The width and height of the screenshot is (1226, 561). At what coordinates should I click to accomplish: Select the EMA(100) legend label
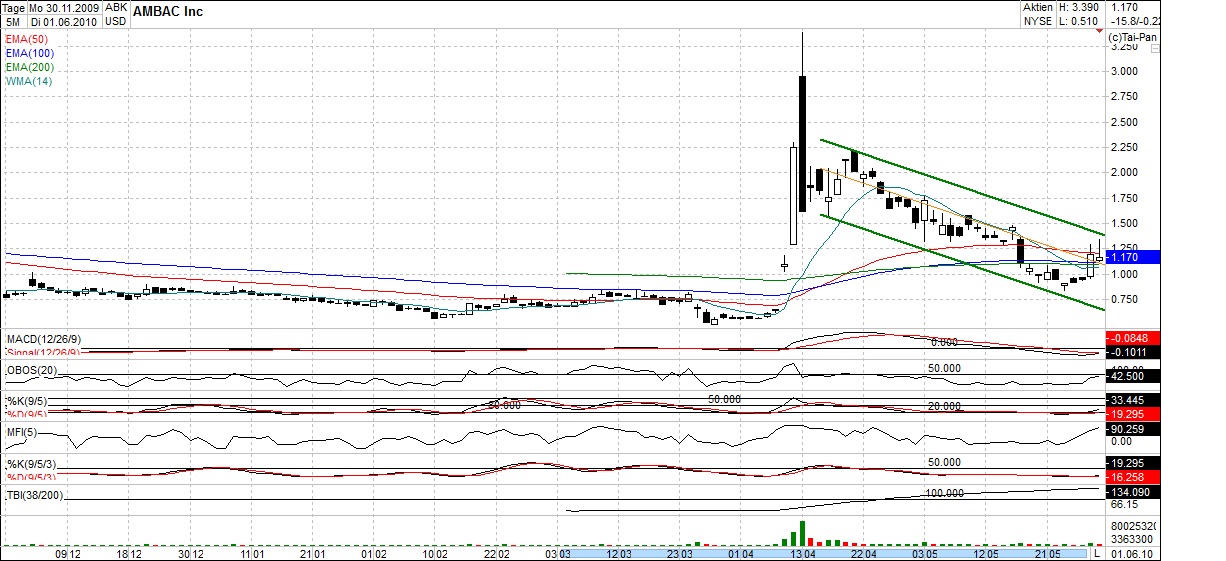point(28,51)
